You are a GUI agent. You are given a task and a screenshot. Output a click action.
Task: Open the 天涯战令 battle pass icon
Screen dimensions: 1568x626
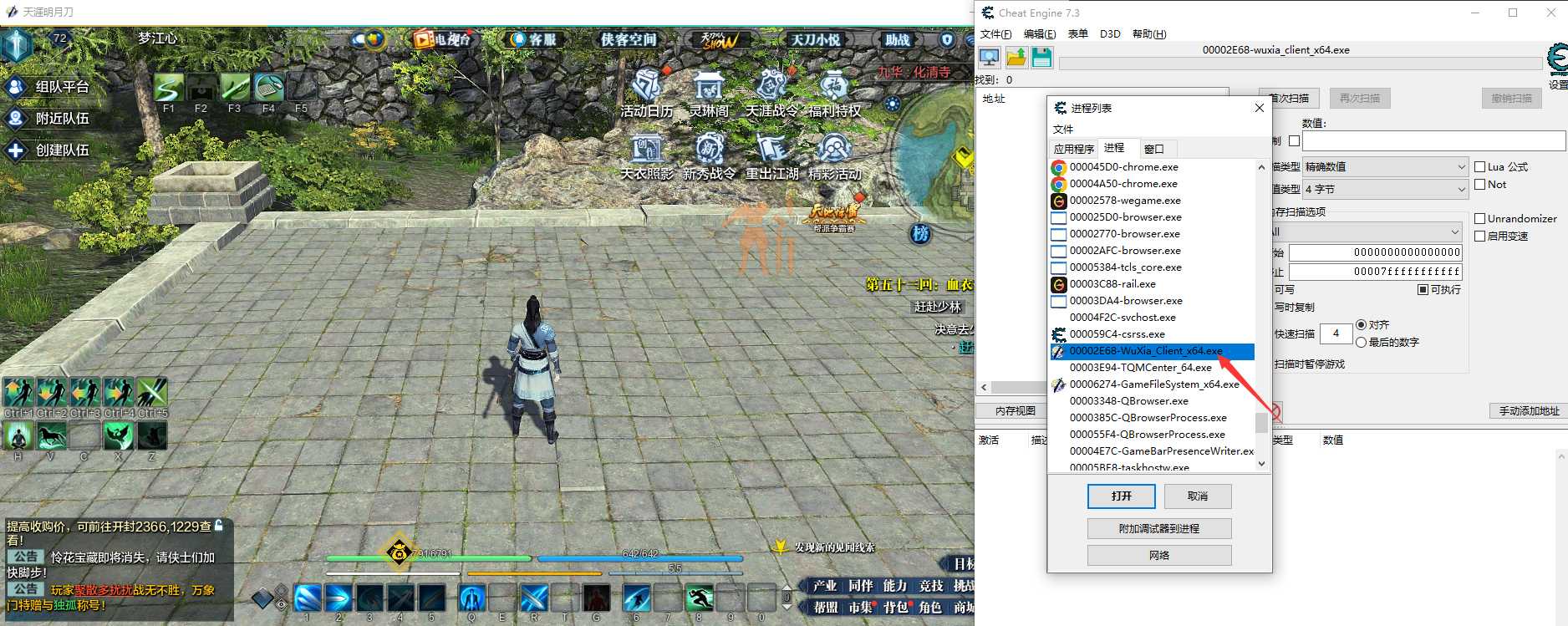tap(771, 86)
